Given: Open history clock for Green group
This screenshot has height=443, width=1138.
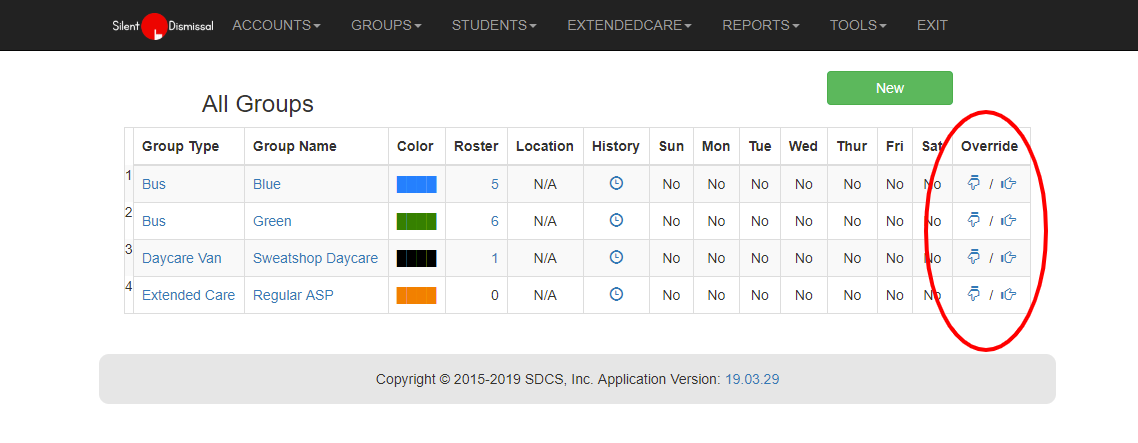Looking at the screenshot, I should pos(616,220).
